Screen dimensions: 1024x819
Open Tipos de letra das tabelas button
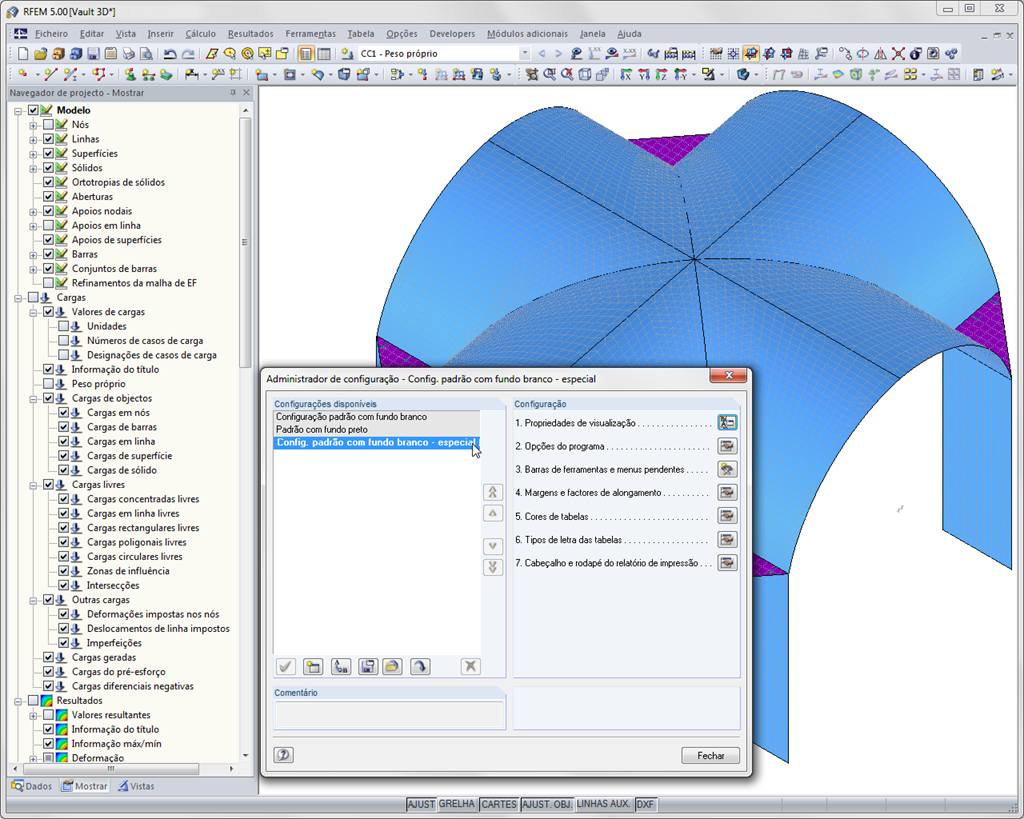(727, 539)
